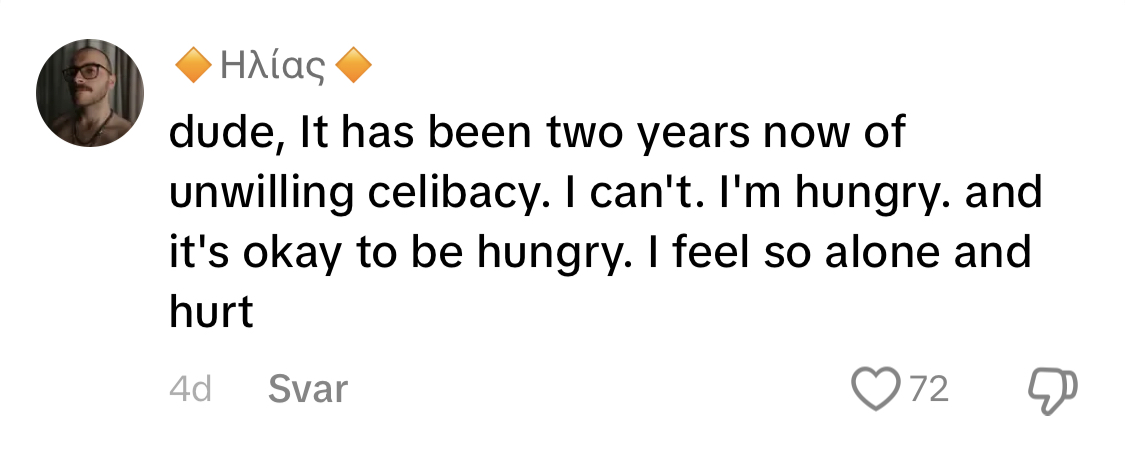The image size is (1125, 450).
Task: Like the comment with the heart icon
Action: [x=874, y=389]
